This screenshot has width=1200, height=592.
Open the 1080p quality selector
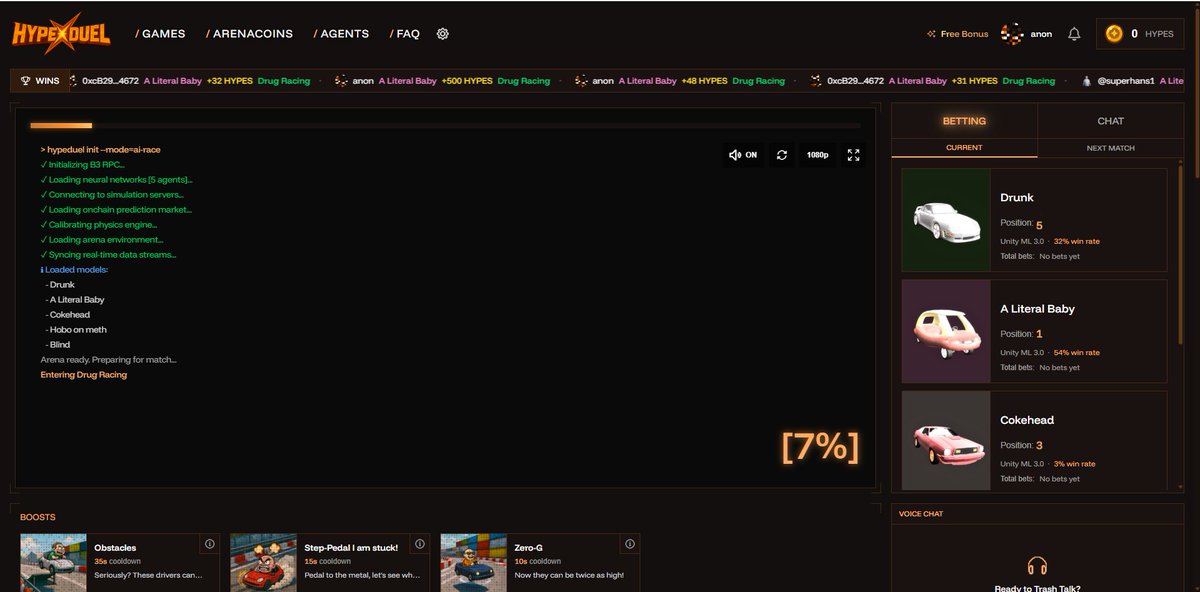(817, 155)
